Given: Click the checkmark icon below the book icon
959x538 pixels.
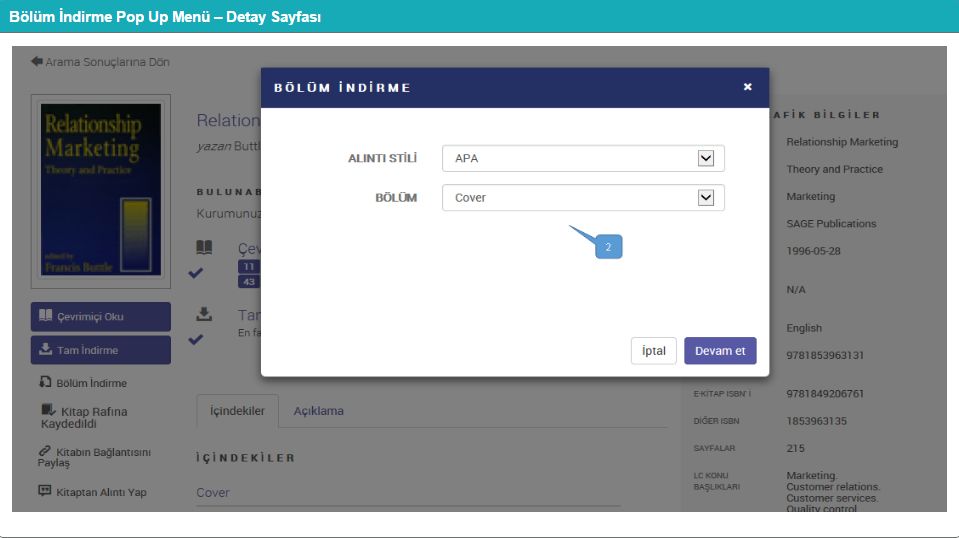Looking at the screenshot, I should coord(196,273).
